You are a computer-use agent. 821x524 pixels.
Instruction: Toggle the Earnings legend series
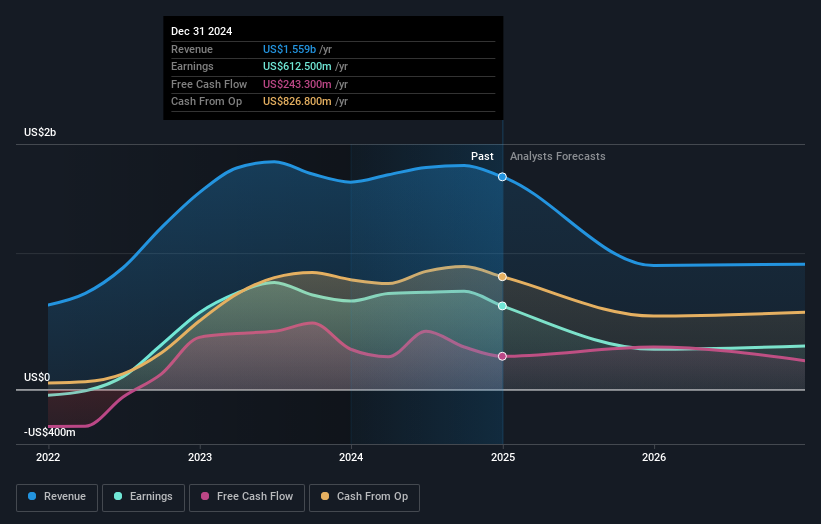tap(143, 497)
